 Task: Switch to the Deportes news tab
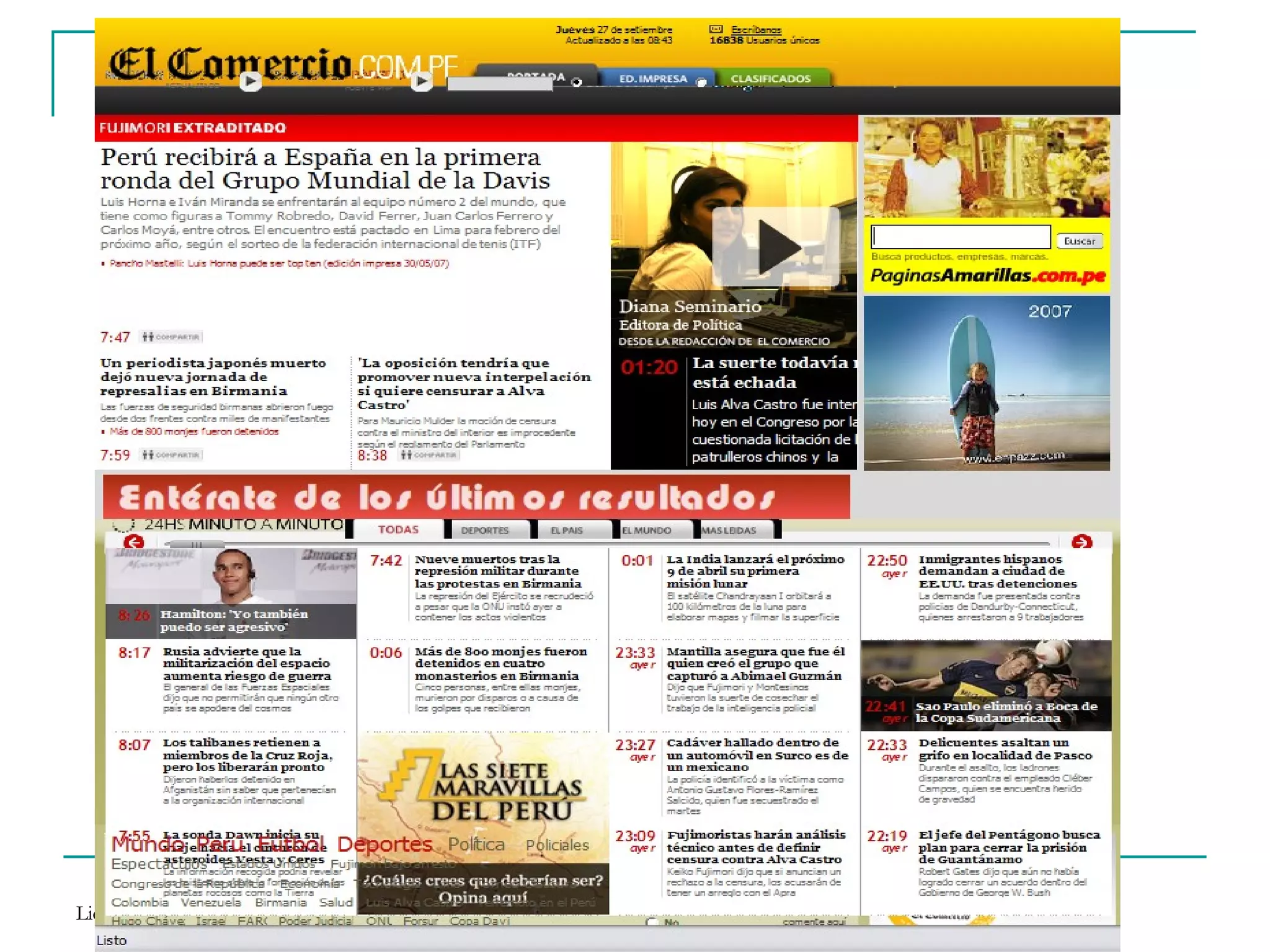point(484,530)
